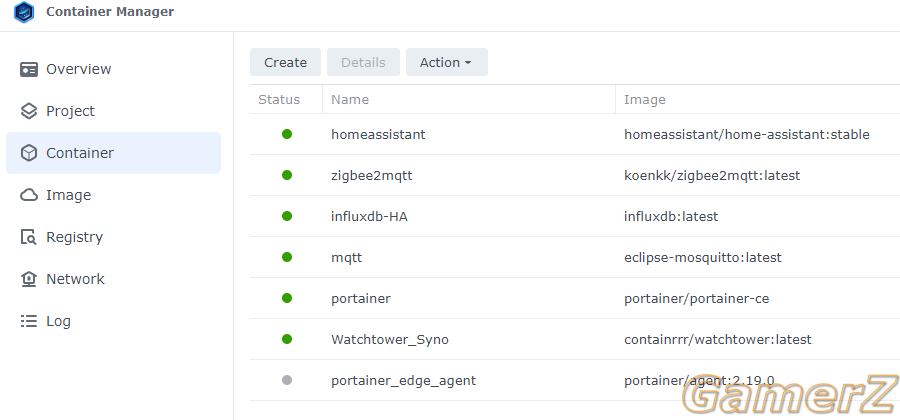Click image containrrr/watchtower:latest
This screenshot has height=420, width=900.
click(718, 340)
